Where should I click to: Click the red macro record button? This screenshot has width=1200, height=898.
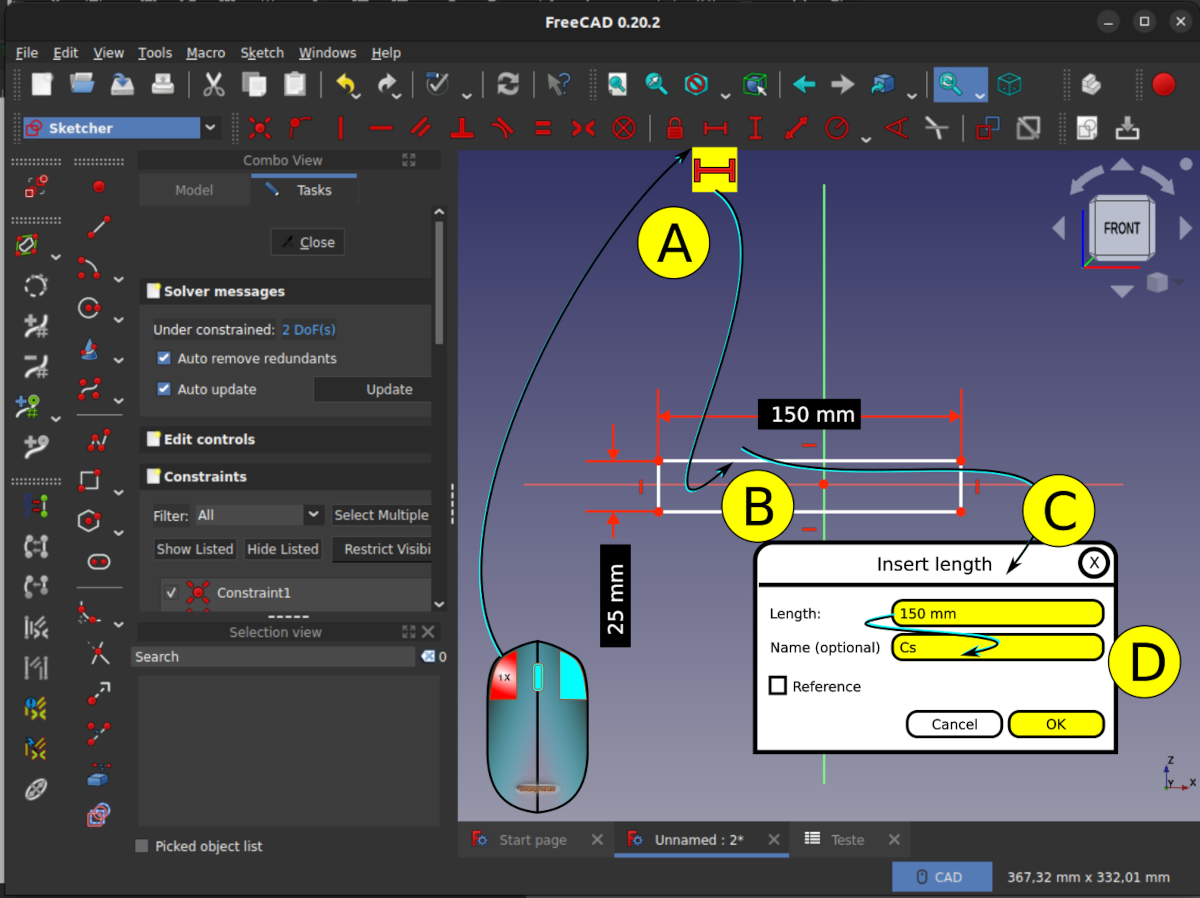pos(1163,85)
